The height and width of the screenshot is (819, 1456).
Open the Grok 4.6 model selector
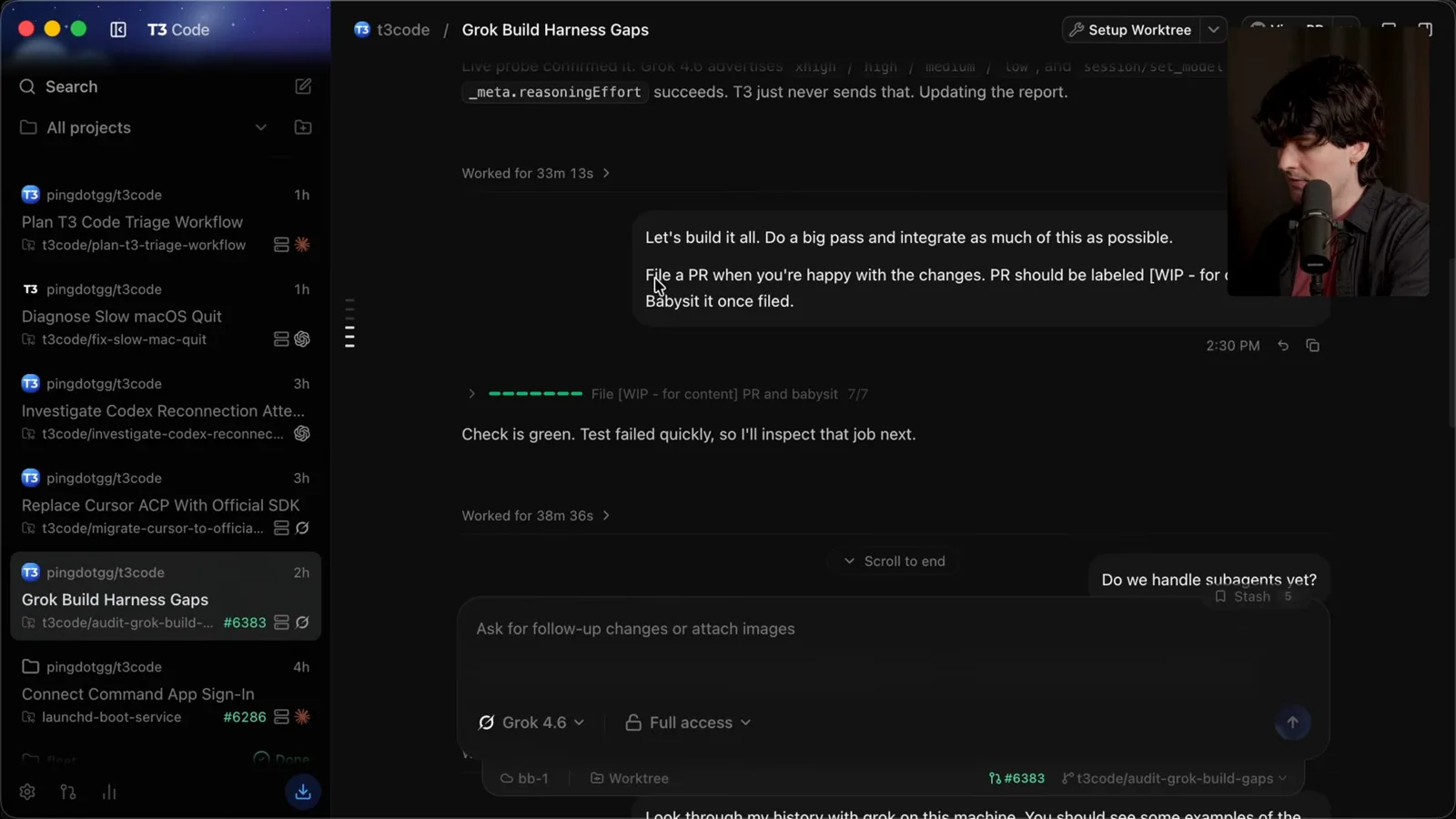click(x=531, y=723)
